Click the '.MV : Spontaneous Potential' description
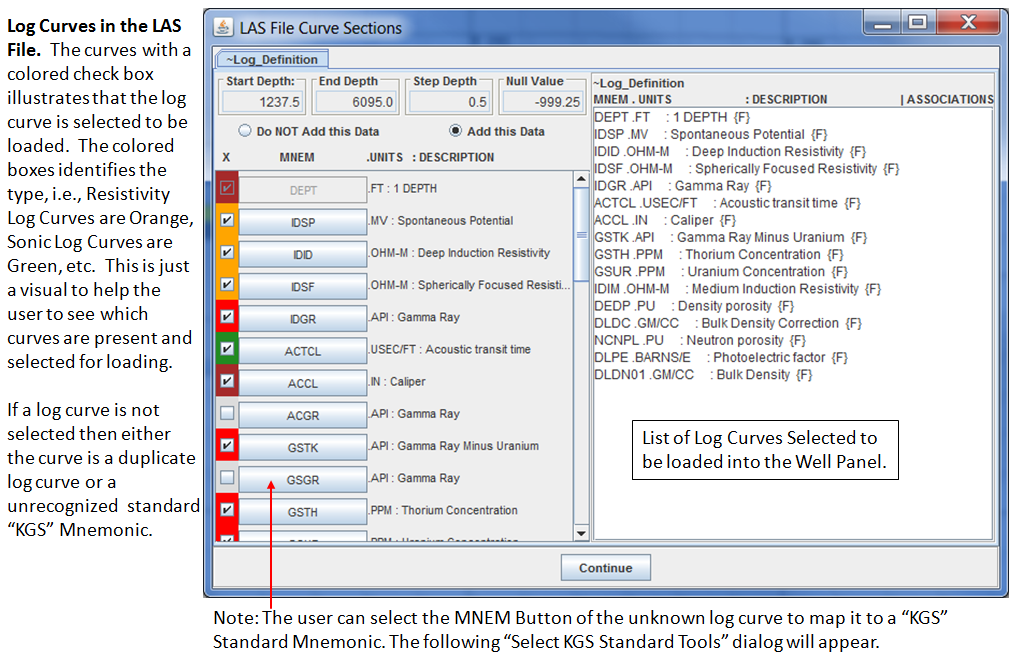 441,220
